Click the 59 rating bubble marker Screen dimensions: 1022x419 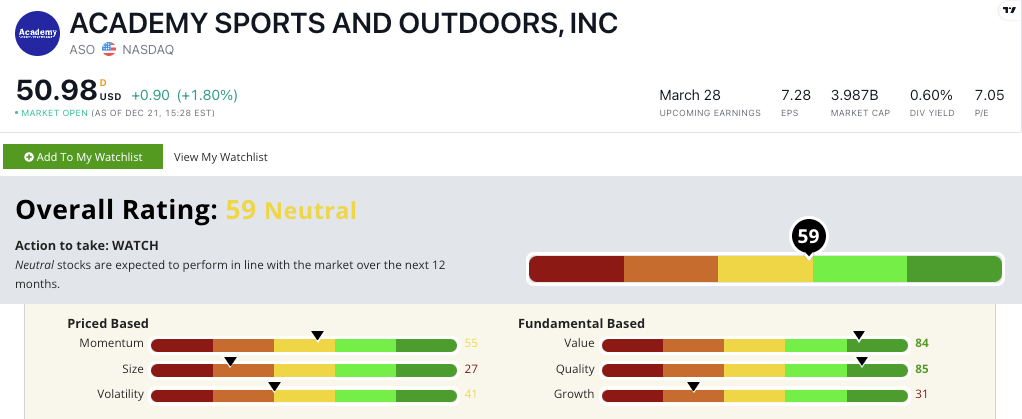point(808,237)
